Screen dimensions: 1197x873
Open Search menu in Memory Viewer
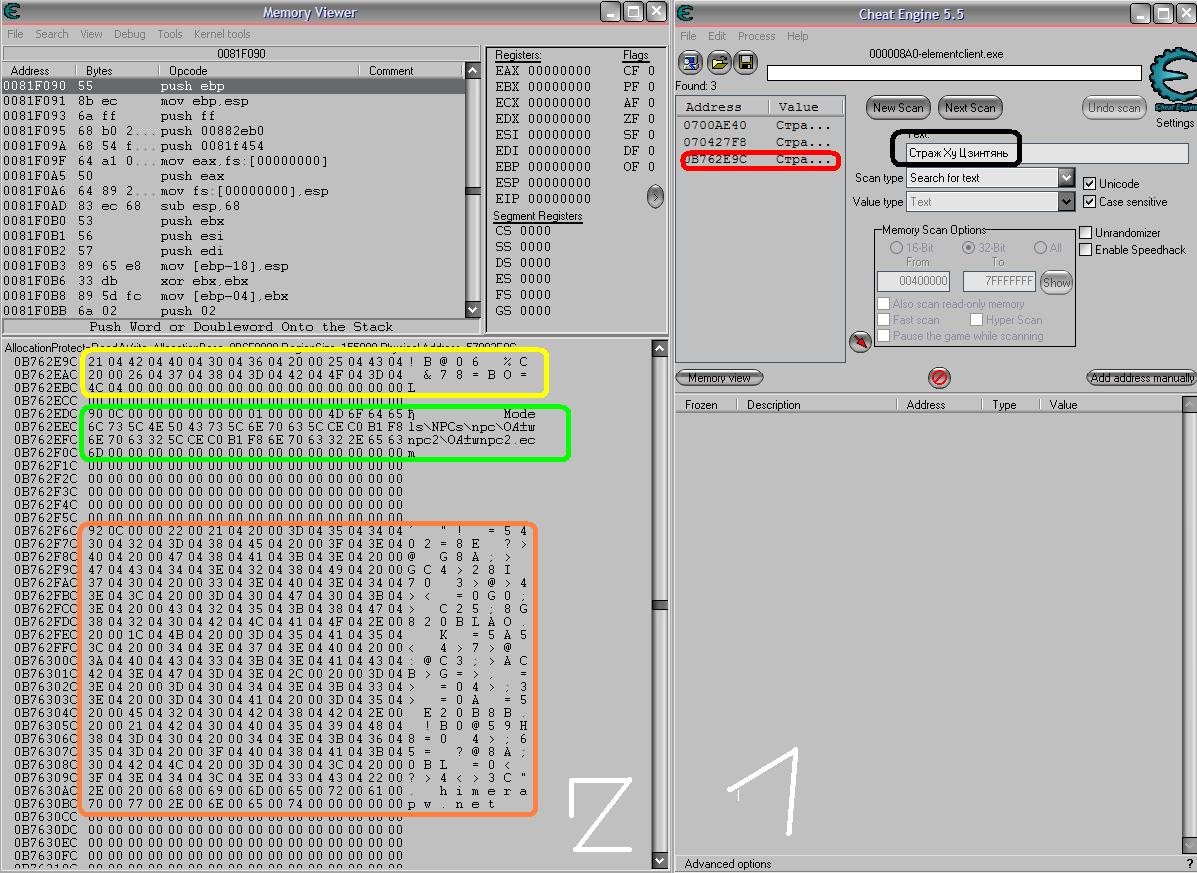click(x=51, y=34)
